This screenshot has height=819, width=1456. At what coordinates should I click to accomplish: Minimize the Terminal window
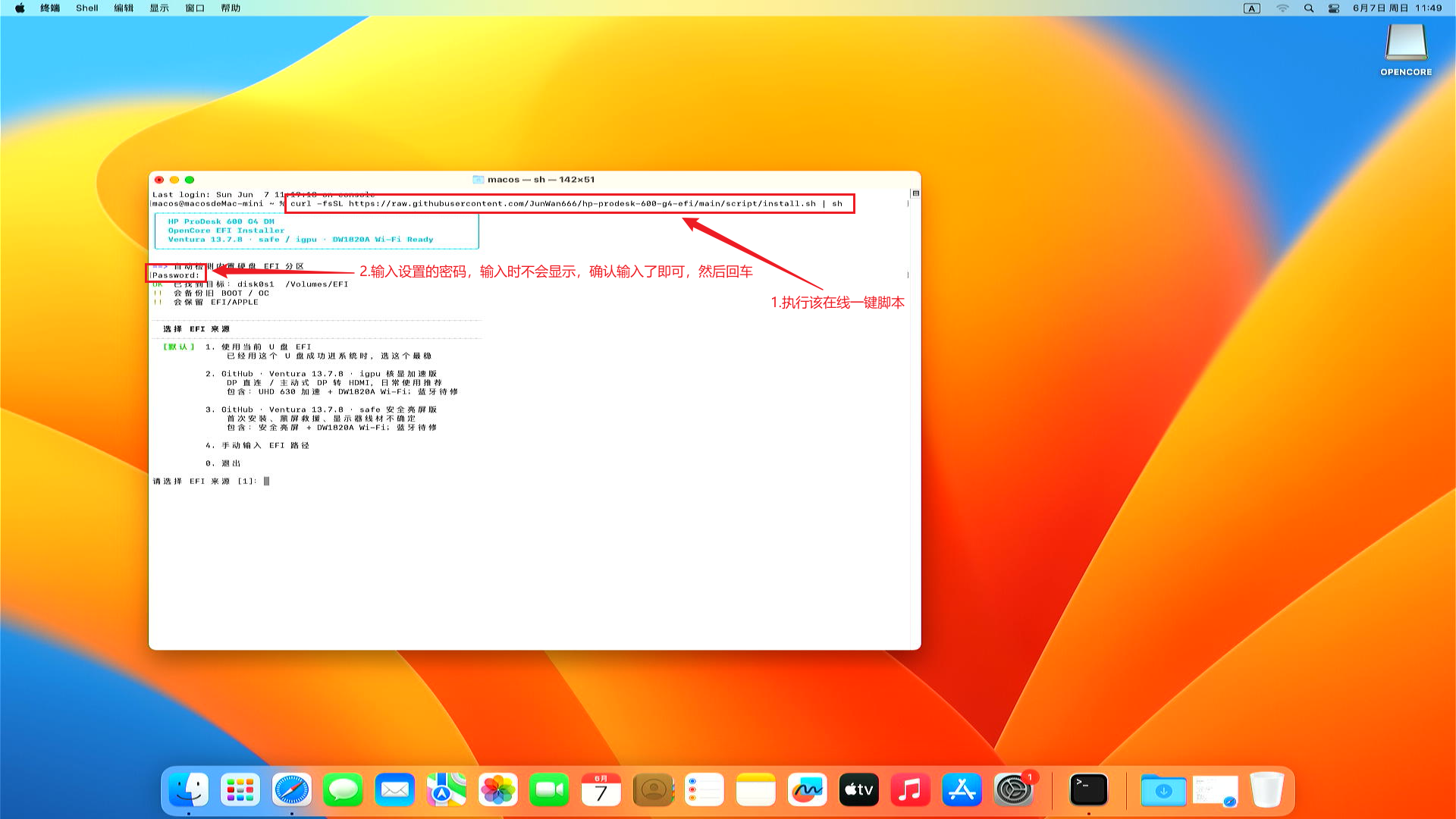click(174, 180)
